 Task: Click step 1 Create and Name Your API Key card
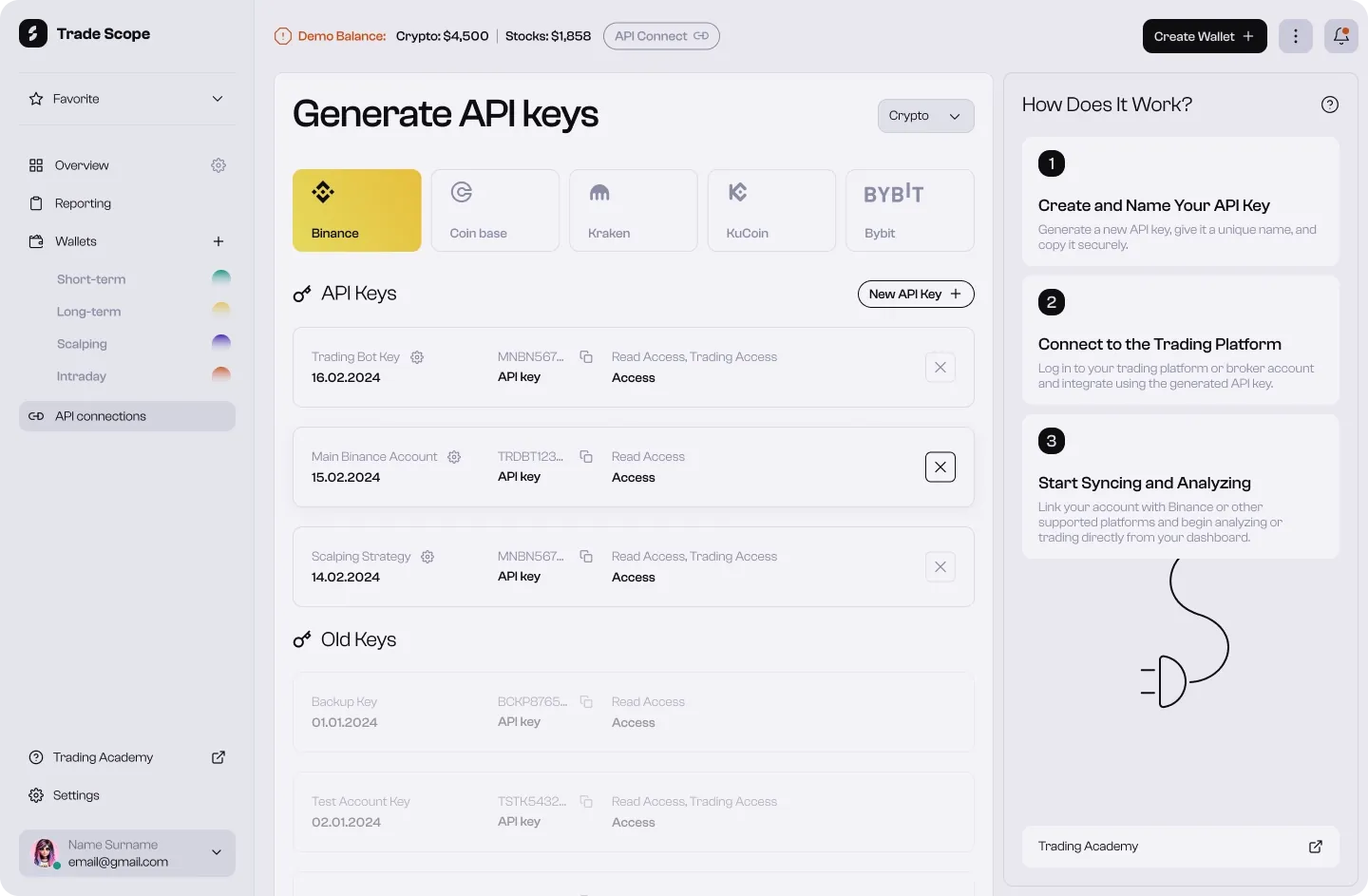1181,201
